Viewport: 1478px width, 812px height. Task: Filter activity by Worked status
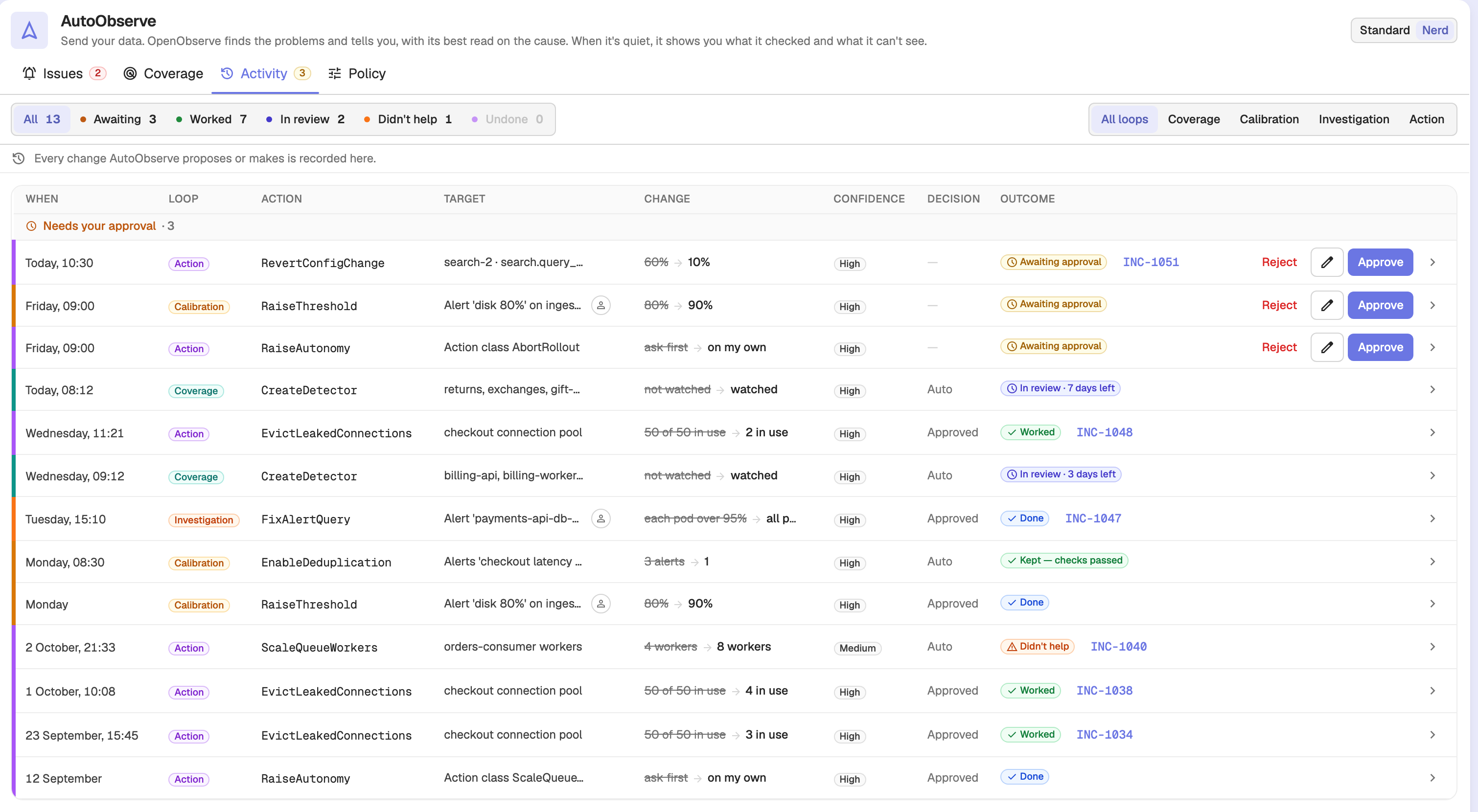pos(211,119)
